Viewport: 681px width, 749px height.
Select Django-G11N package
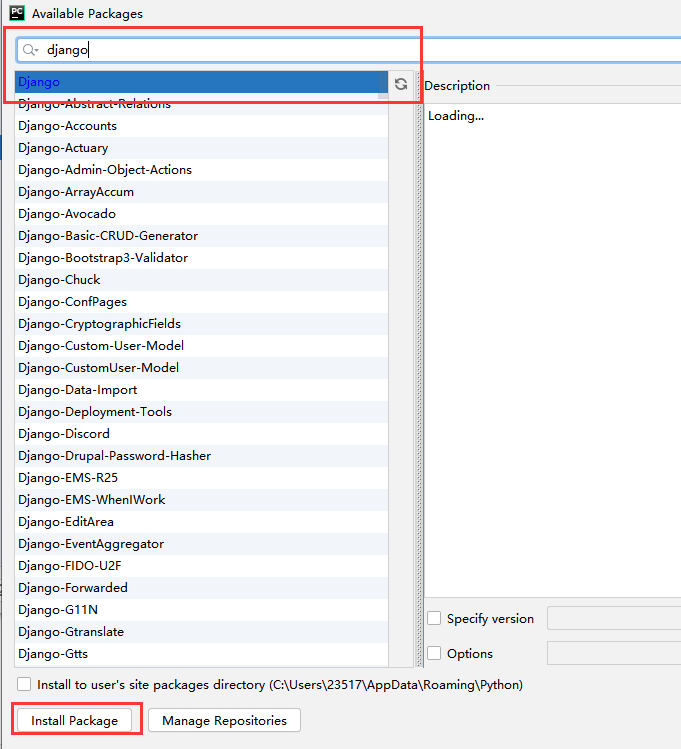point(202,610)
